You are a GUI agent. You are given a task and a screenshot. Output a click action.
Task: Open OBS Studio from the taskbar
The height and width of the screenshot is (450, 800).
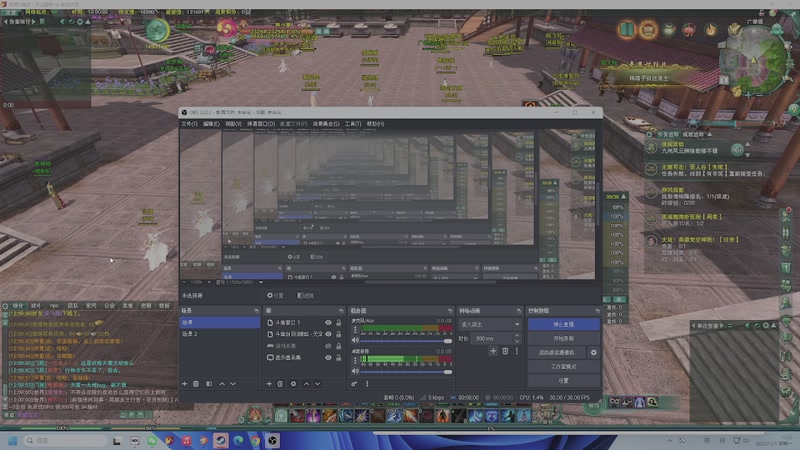(x=272, y=441)
